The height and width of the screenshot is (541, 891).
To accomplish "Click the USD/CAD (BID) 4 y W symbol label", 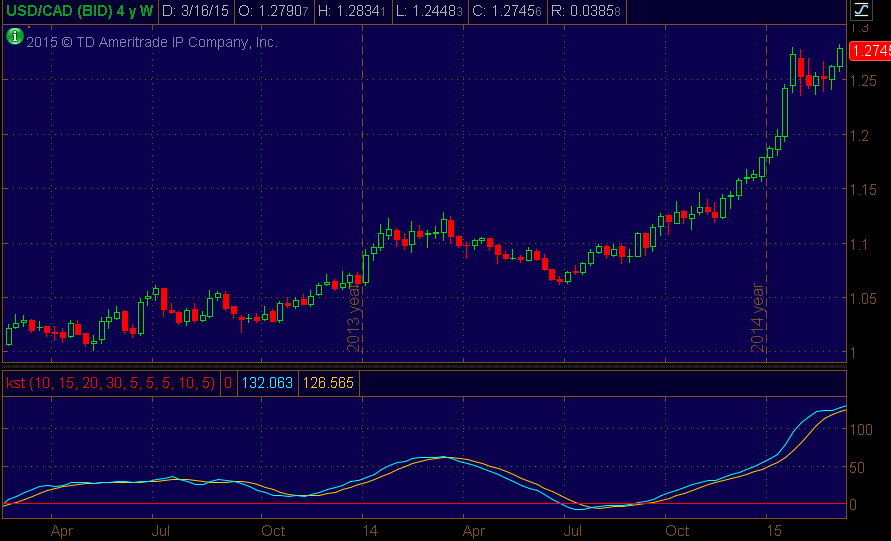I will point(78,12).
